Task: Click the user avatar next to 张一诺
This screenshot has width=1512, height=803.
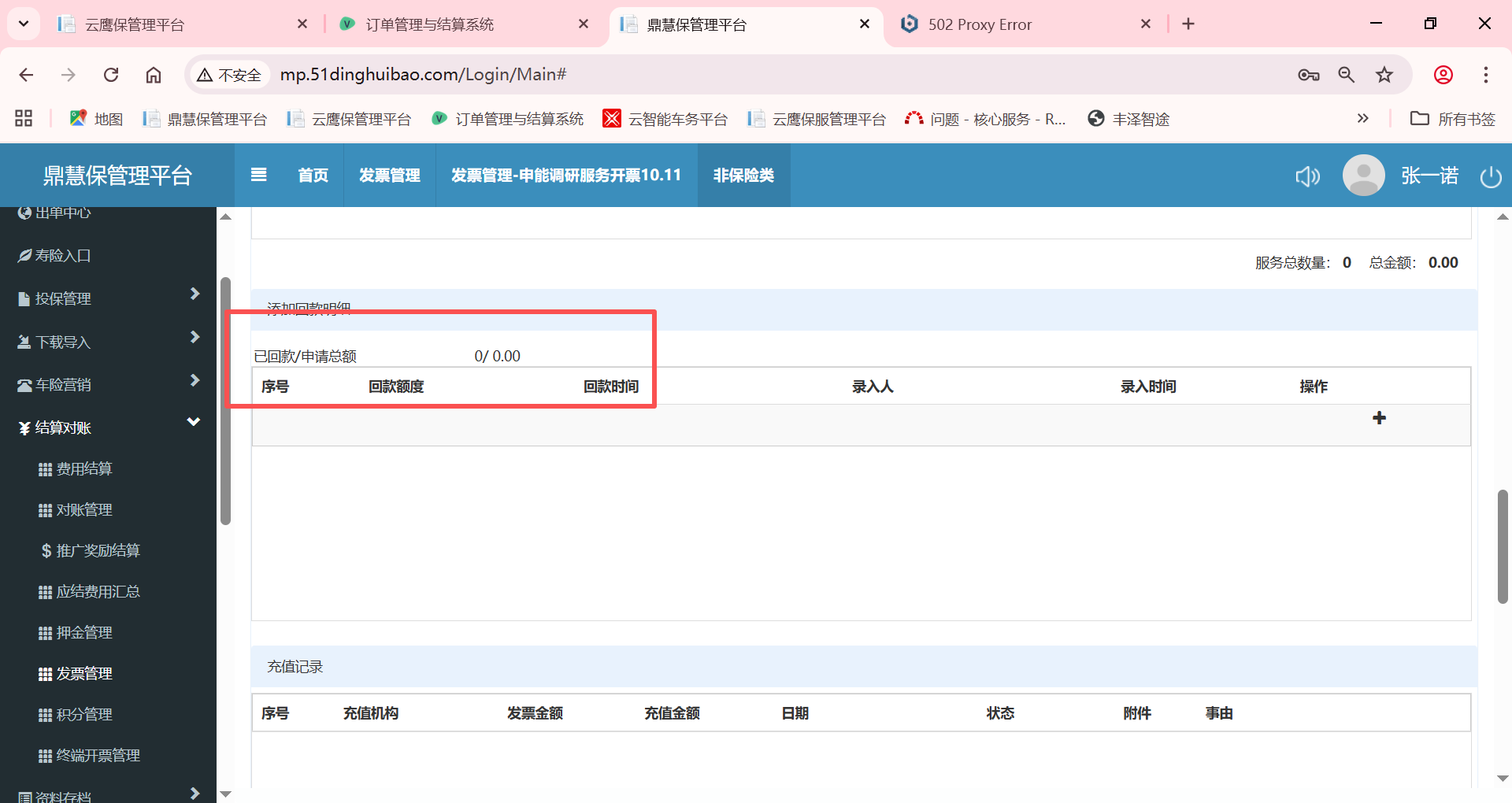Action: pyautogui.click(x=1363, y=176)
